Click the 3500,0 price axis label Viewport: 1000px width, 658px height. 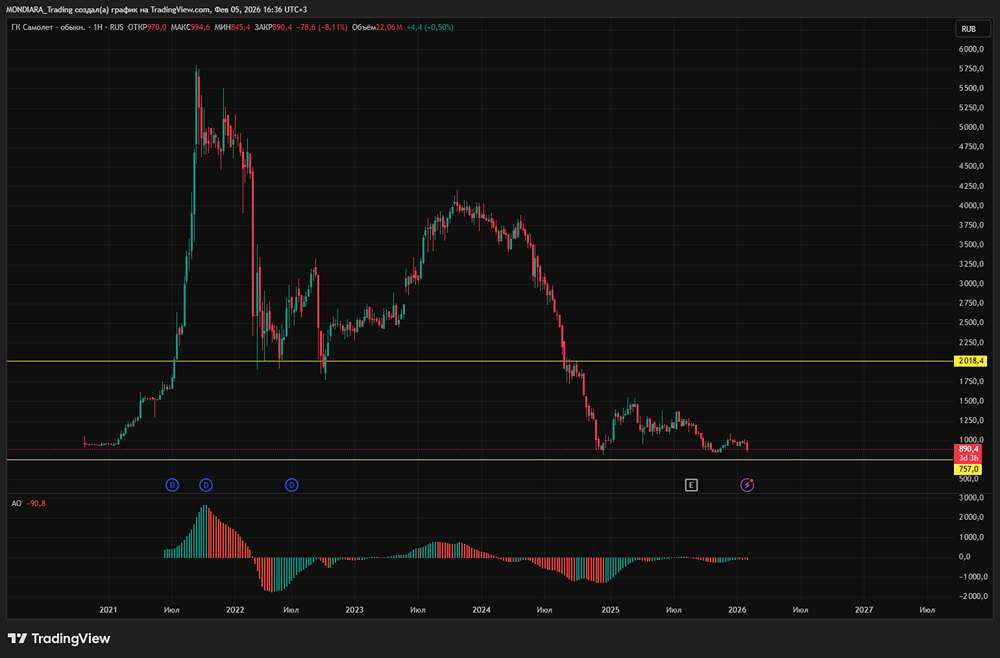[971, 245]
